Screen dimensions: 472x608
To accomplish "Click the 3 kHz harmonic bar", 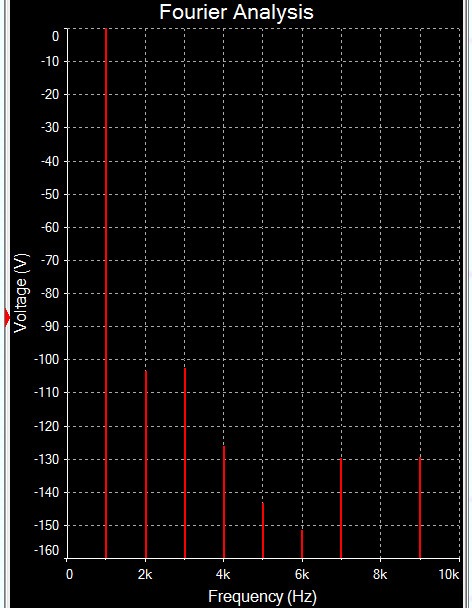I will pos(185,463).
